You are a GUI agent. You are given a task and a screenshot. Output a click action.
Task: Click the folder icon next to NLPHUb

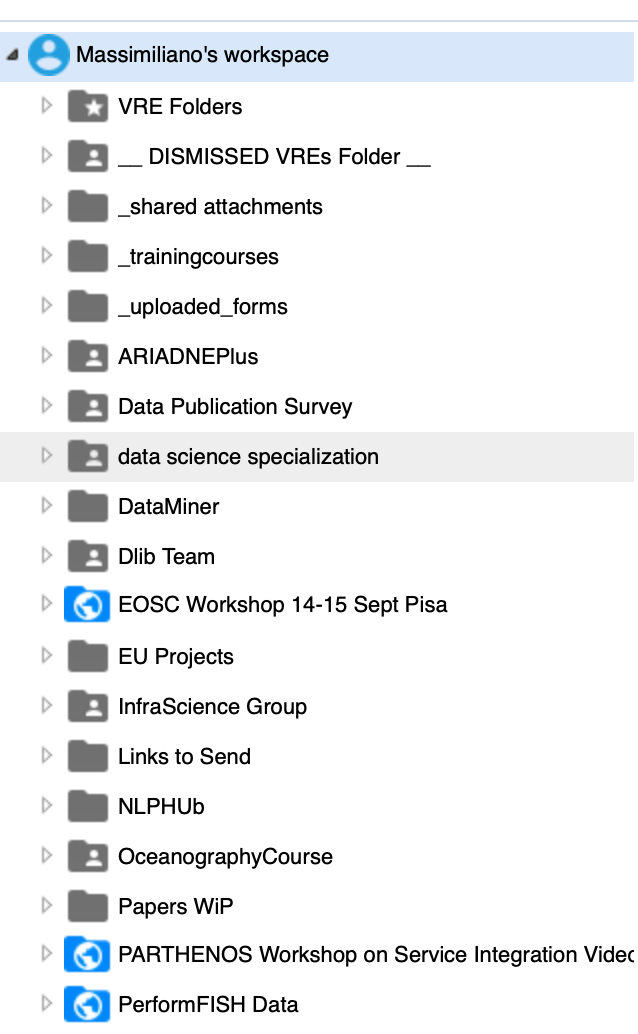[88, 806]
